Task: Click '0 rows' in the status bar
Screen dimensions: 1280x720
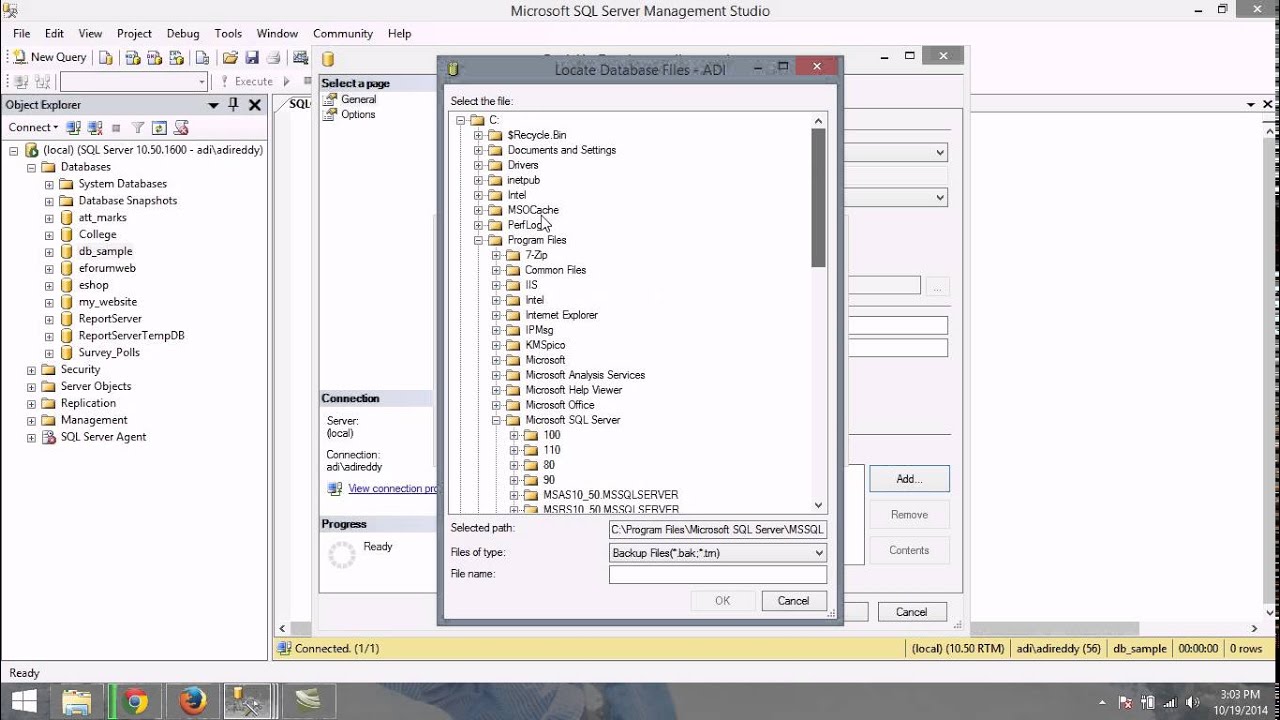Action: [x=1246, y=649]
